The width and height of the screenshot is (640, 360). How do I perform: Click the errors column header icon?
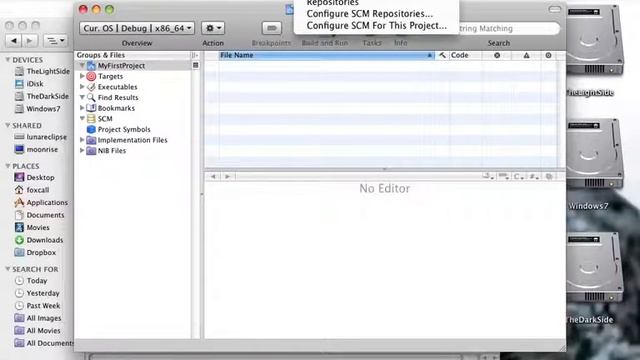tap(497, 55)
